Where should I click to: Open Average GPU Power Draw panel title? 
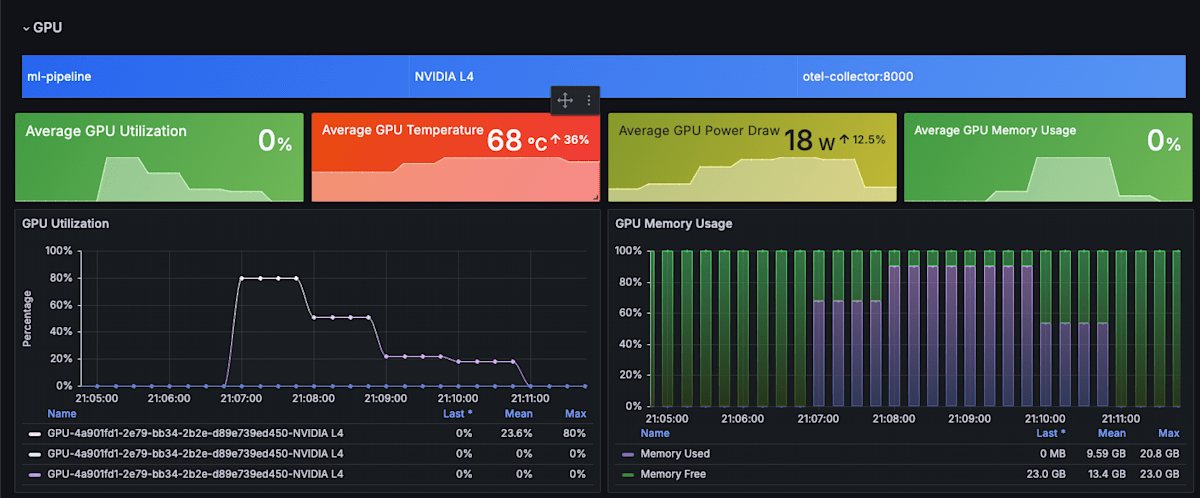click(698, 130)
